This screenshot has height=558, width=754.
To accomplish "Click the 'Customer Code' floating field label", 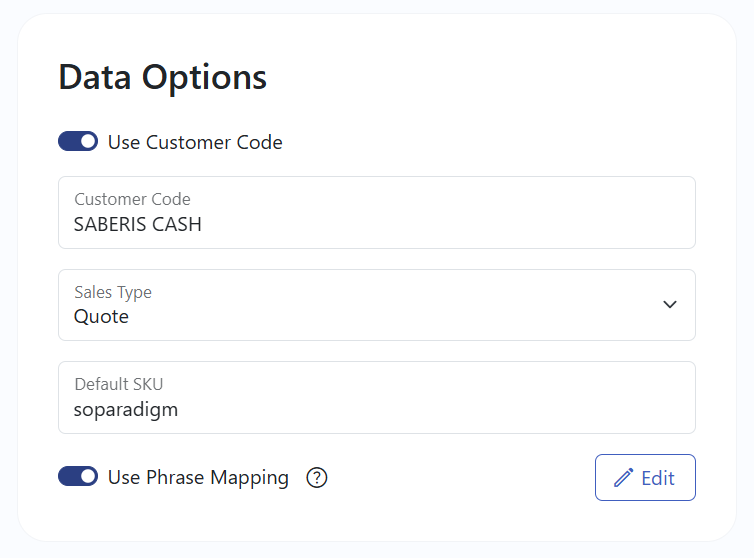I will pyautogui.click(x=132, y=199).
